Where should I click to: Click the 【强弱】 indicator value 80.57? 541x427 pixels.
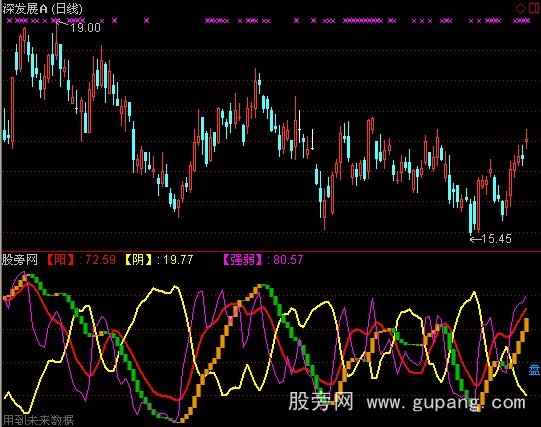point(288,259)
